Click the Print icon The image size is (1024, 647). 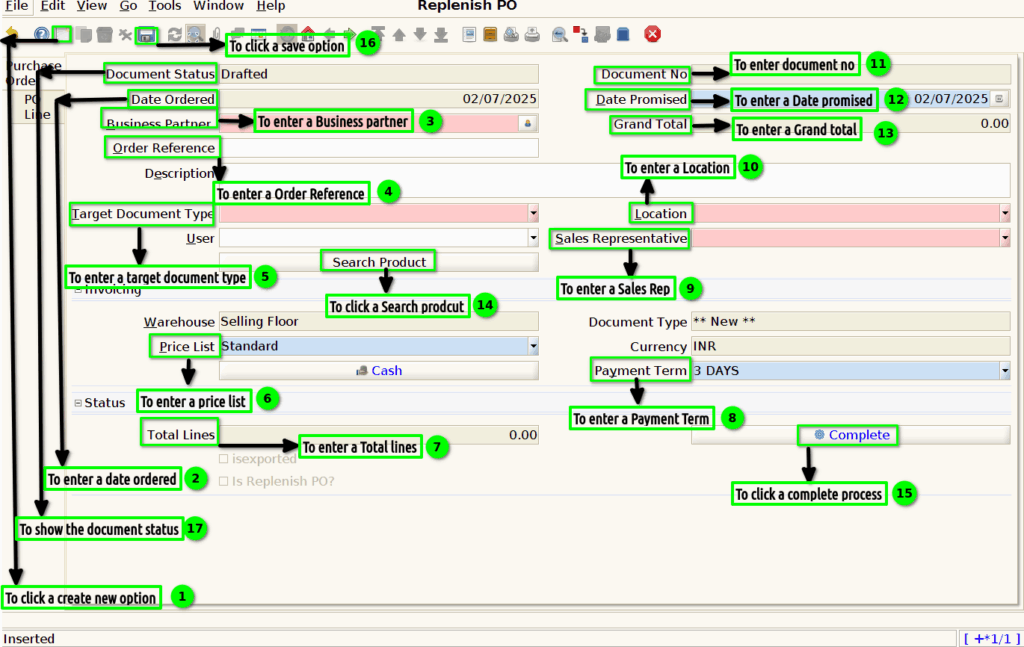click(532, 34)
